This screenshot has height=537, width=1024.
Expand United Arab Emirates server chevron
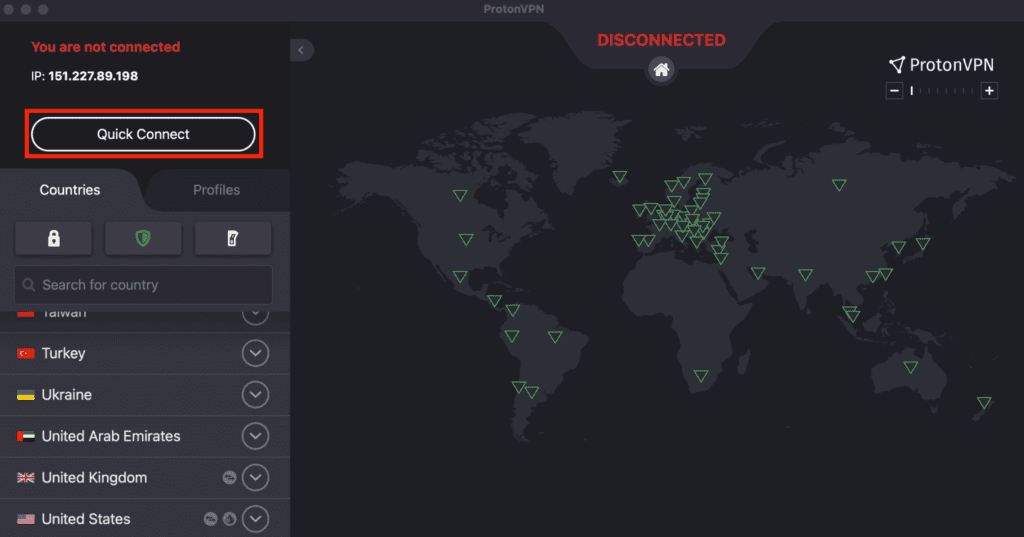255,436
